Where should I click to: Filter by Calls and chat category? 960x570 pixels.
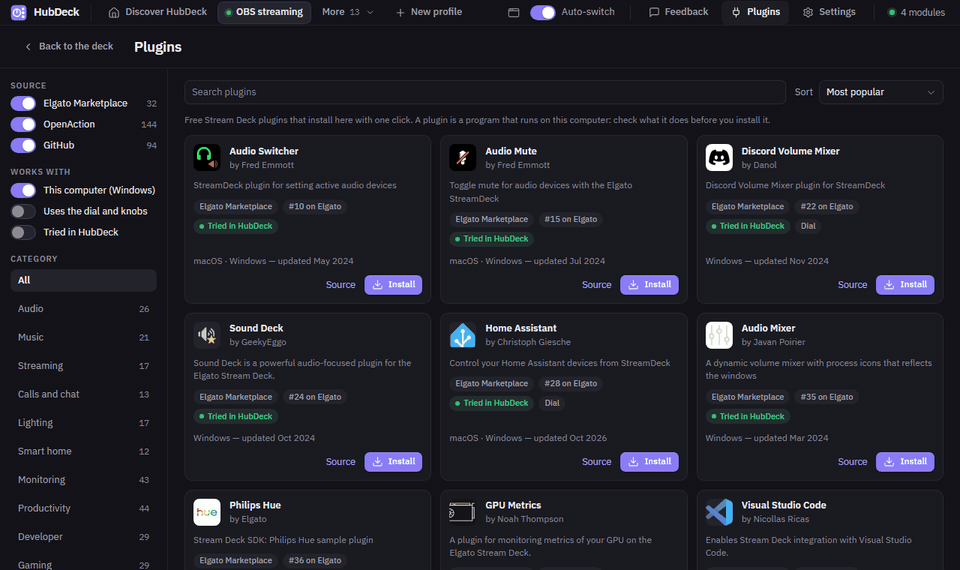83,394
